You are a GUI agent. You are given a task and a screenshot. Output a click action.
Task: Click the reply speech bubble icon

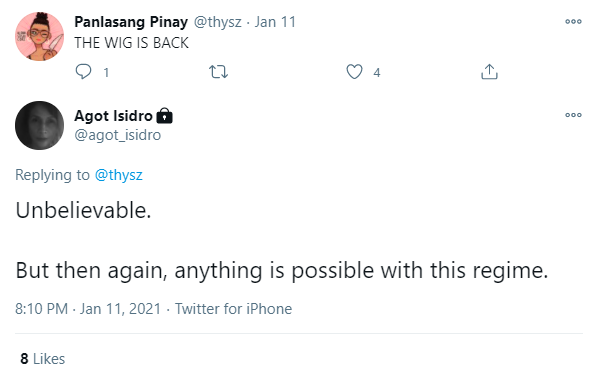[x=83, y=72]
